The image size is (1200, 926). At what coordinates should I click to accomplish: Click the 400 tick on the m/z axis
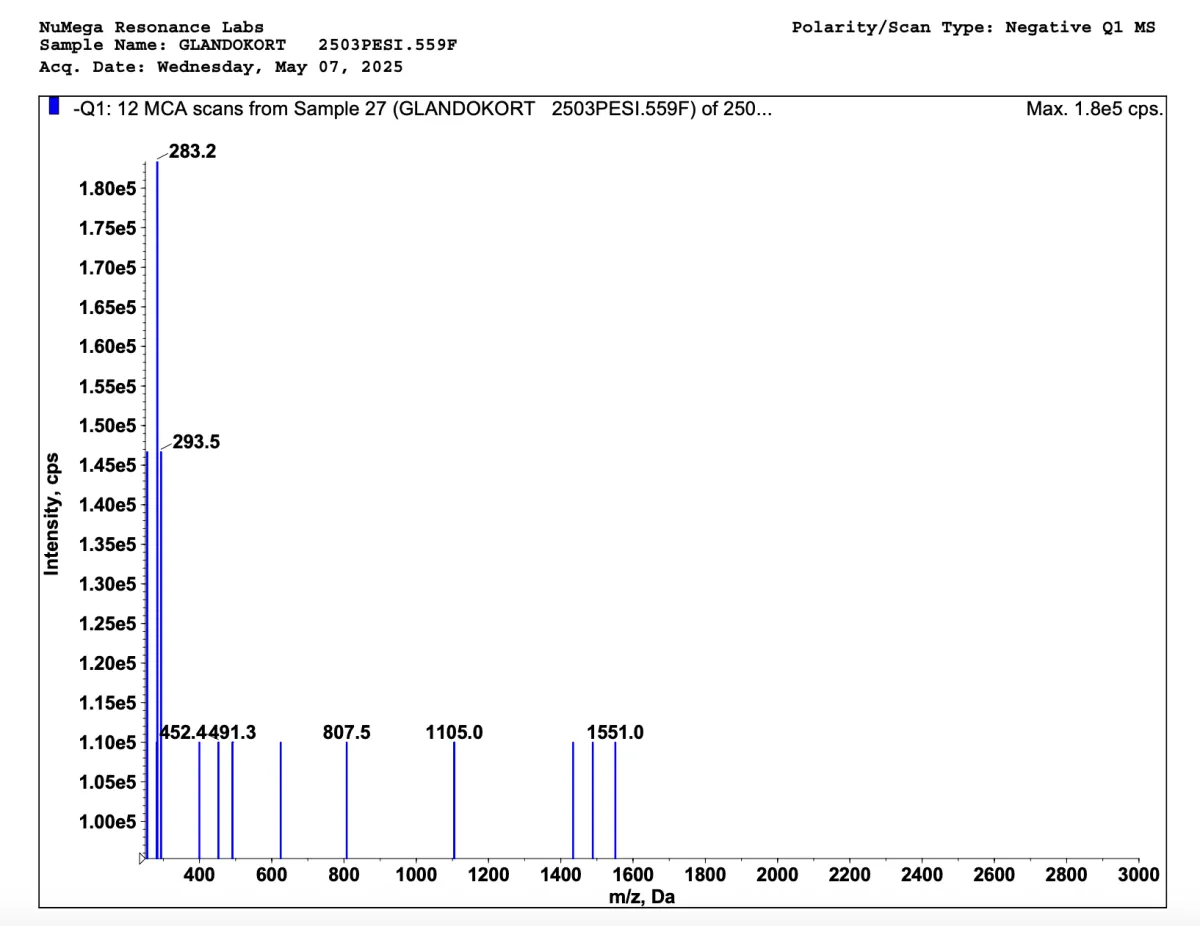199,875
